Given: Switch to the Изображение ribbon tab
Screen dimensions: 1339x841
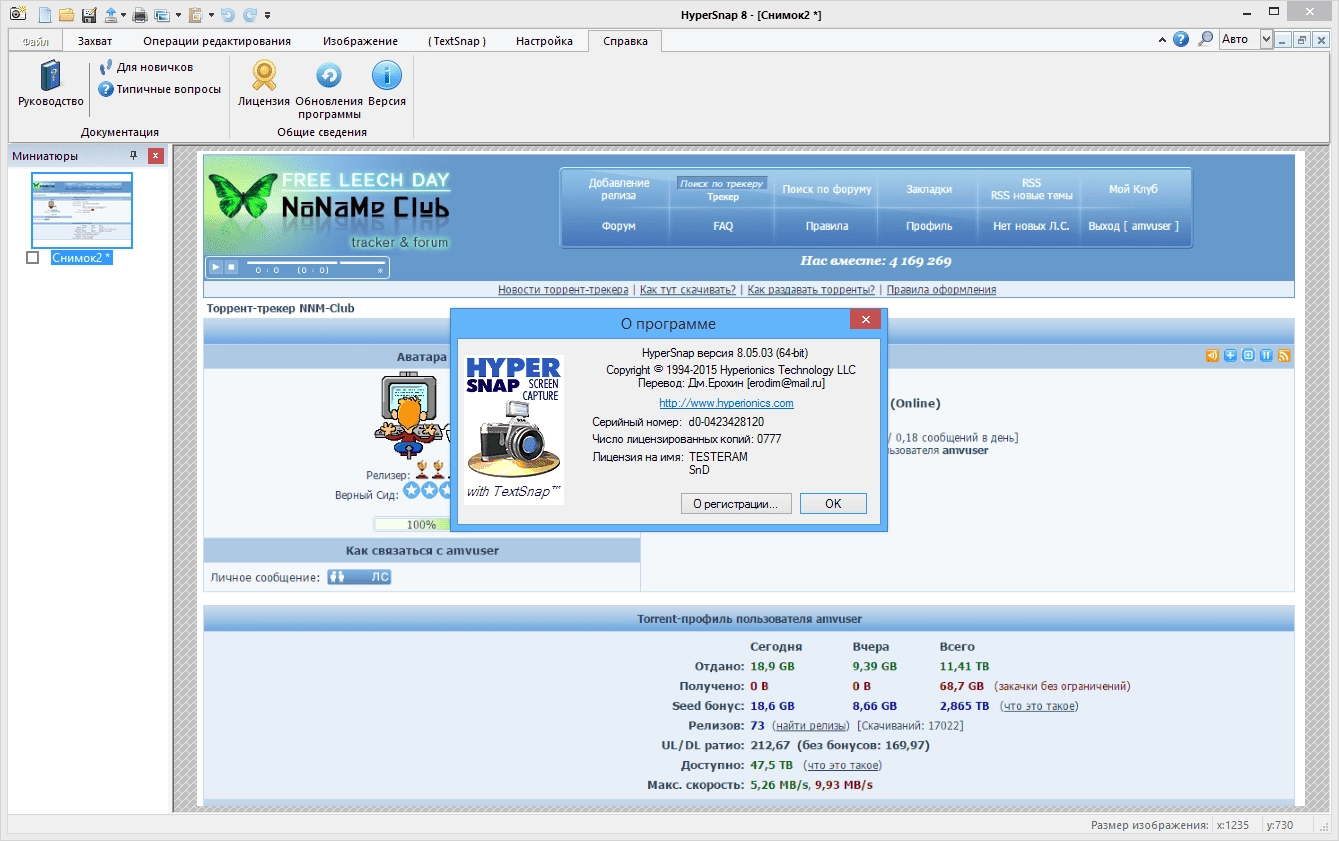Looking at the screenshot, I should [360, 41].
